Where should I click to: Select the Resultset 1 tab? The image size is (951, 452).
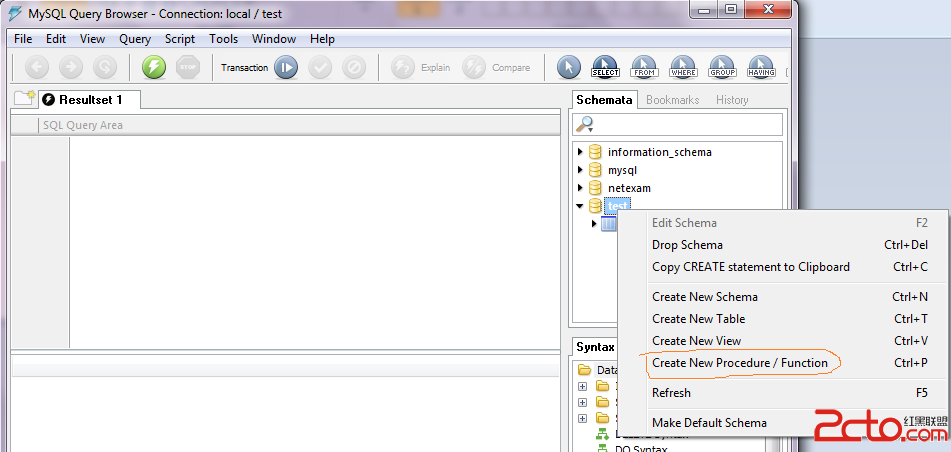pos(90,100)
